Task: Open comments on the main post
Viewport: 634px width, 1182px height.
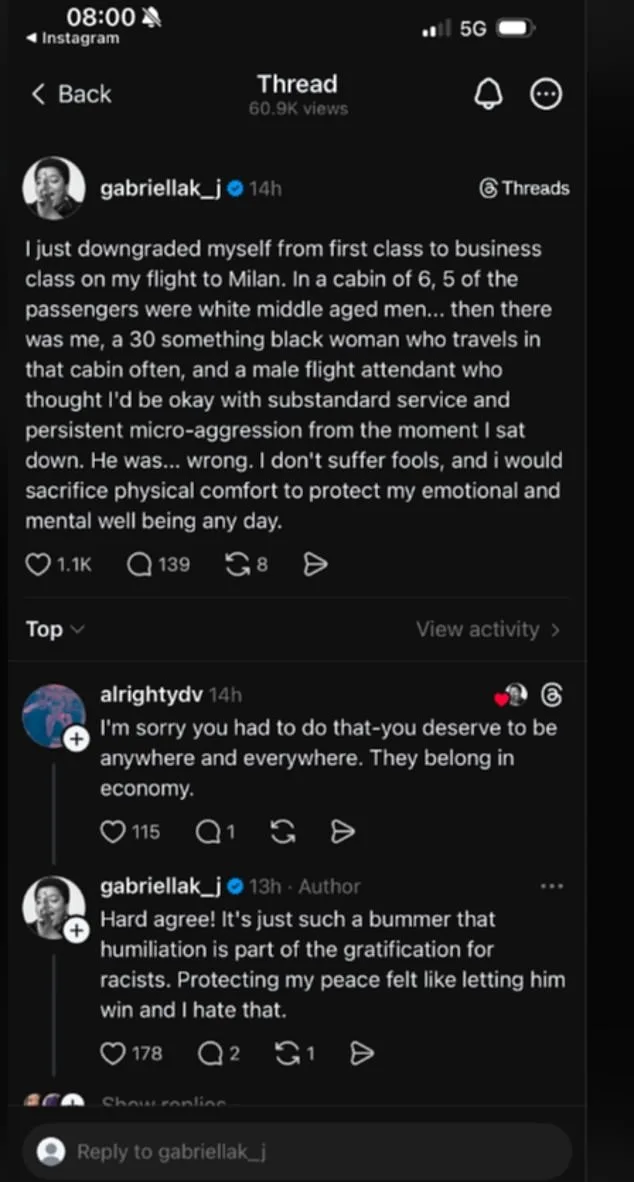Action: click(138, 564)
